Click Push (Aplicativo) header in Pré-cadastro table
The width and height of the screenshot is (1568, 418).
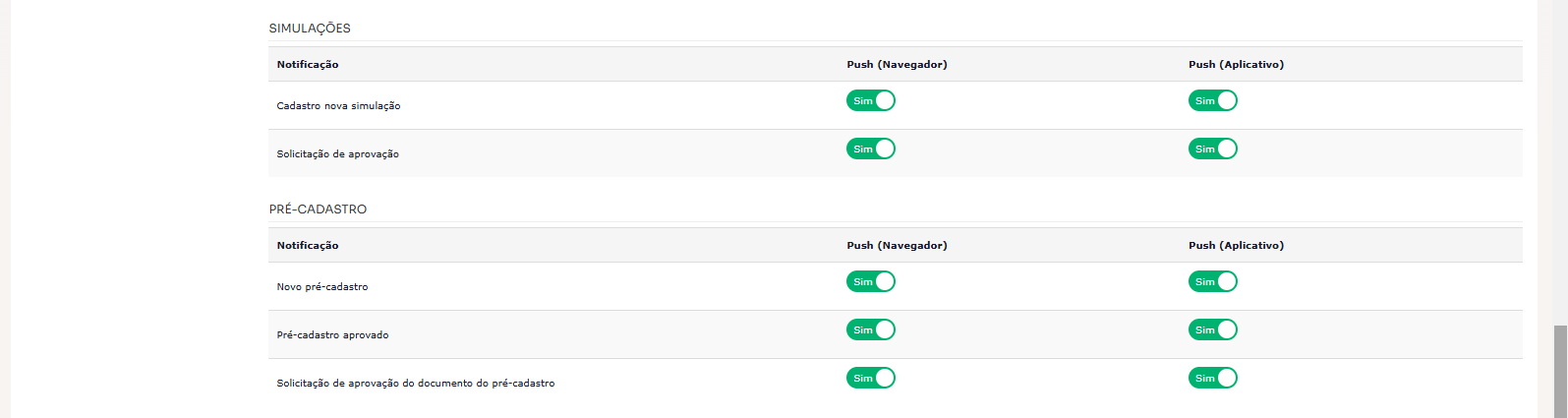(1236, 245)
